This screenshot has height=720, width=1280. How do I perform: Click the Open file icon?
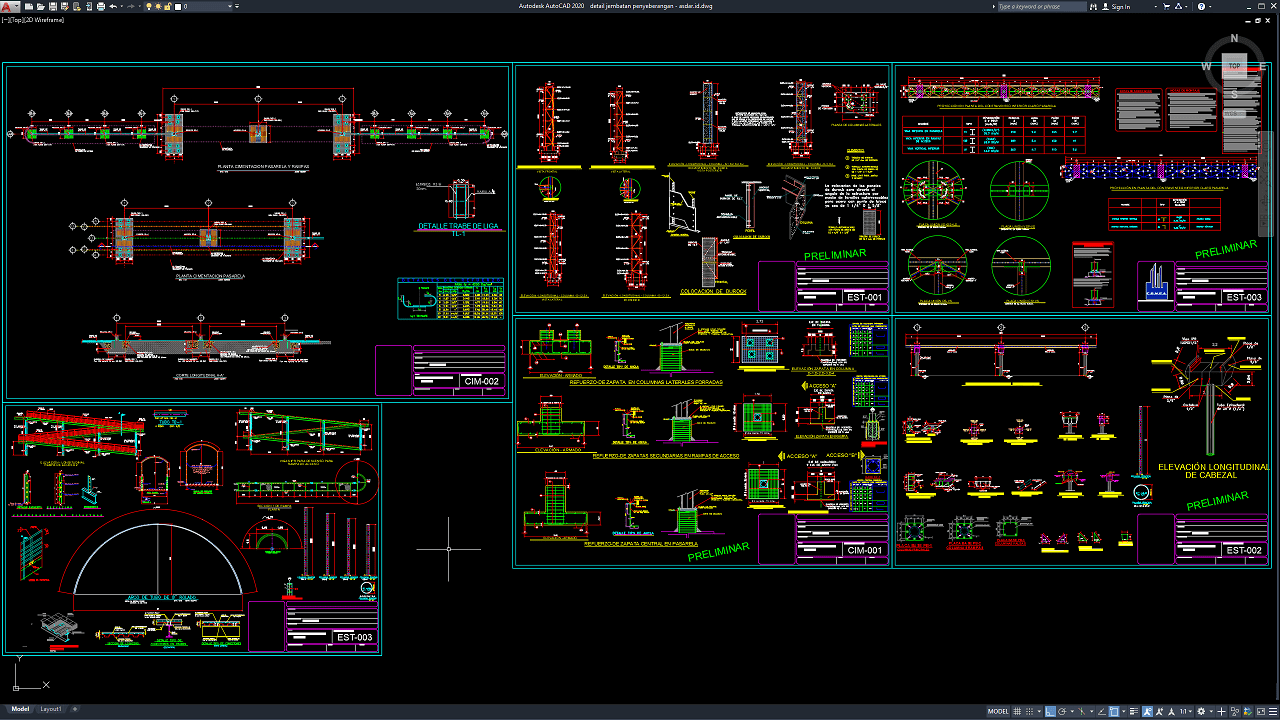coord(39,7)
